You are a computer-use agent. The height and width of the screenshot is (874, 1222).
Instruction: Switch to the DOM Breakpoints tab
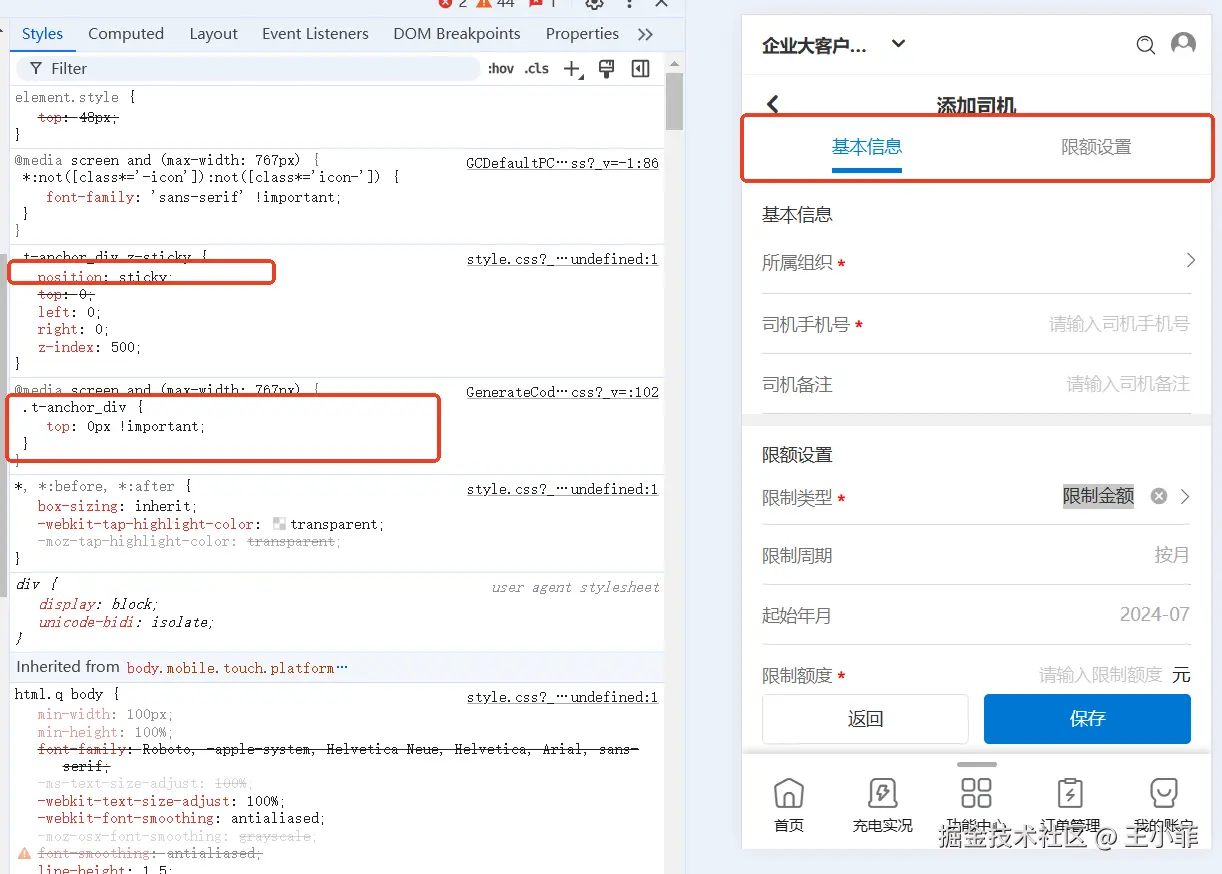click(x=457, y=34)
